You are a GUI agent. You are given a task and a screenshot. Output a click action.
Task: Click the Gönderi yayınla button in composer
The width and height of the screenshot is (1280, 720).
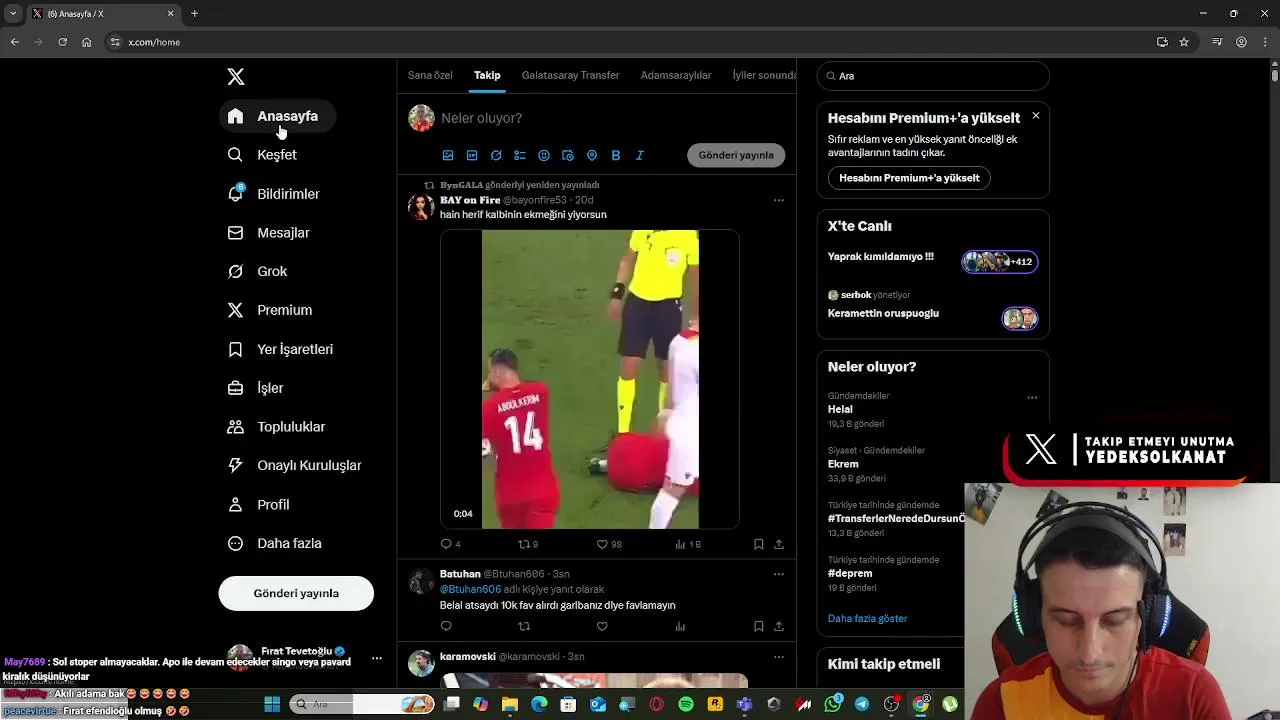coord(736,155)
